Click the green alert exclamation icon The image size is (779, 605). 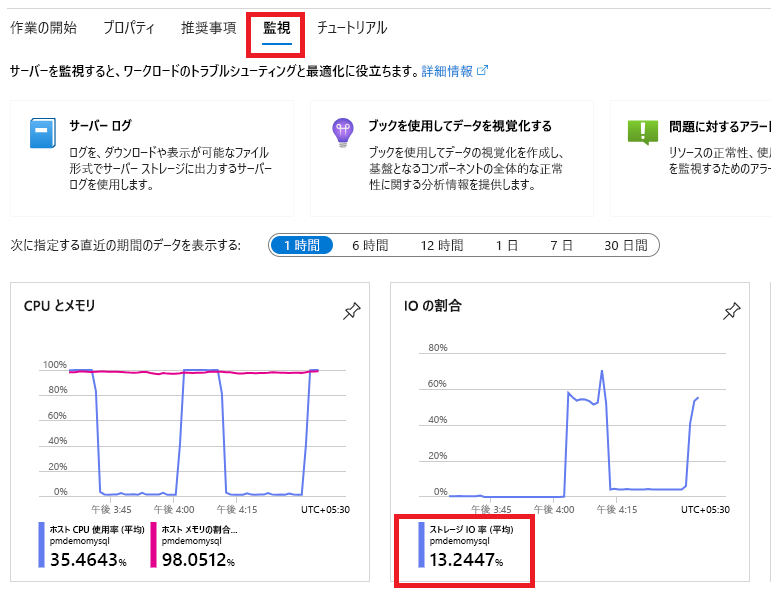point(643,132)
